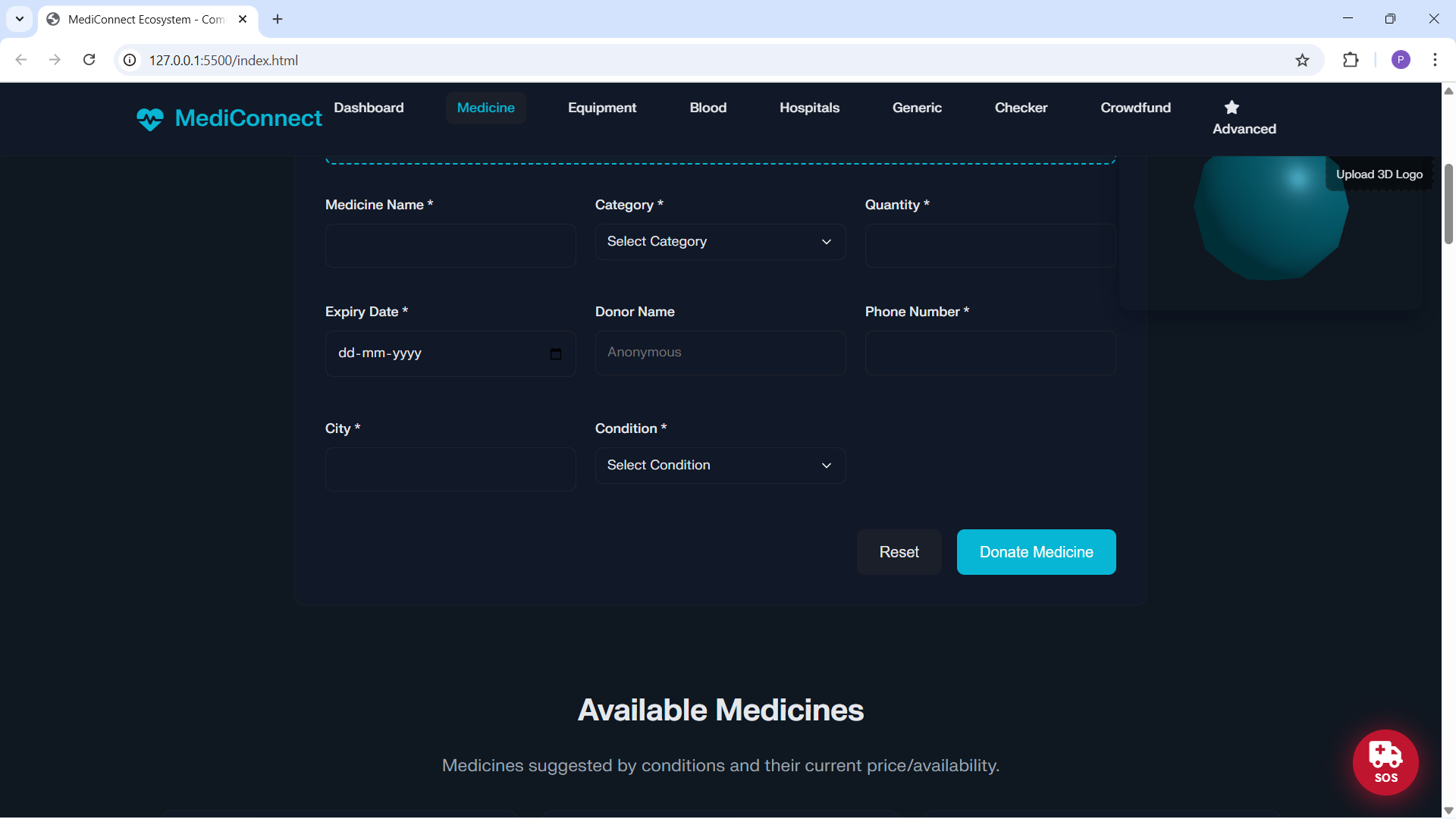Reset the donation form
This screenshot has height=819, width=1456.
tap(899, 552)
